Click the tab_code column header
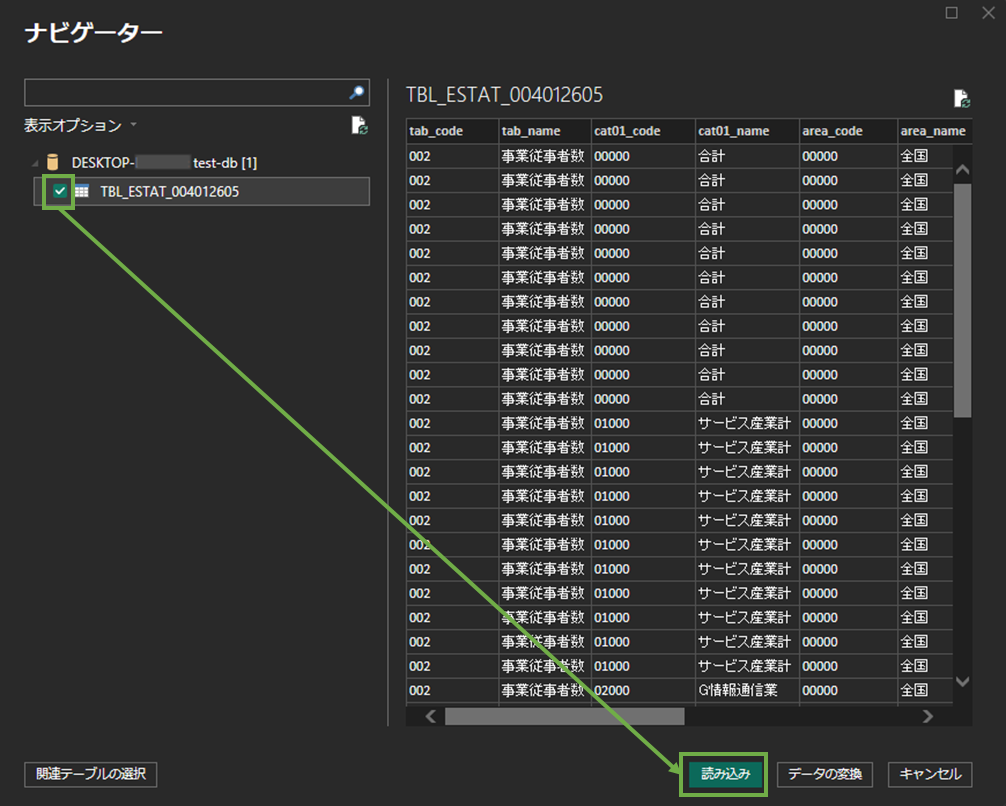This screenshot has height=806, width=1006. (x=452, y=131)
